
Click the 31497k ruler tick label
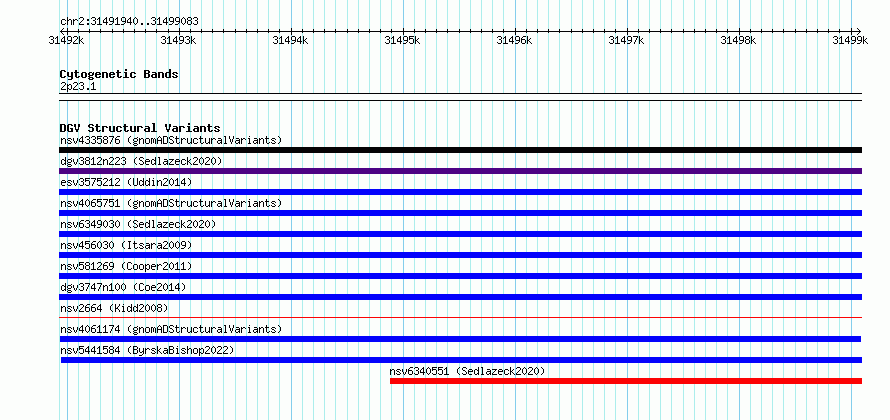click(627, 40)
